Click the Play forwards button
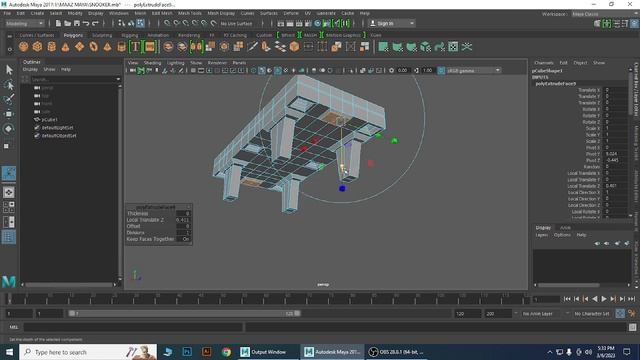This screenshot has height=360, width=640. pyautogui.click(x=604, y=299)
